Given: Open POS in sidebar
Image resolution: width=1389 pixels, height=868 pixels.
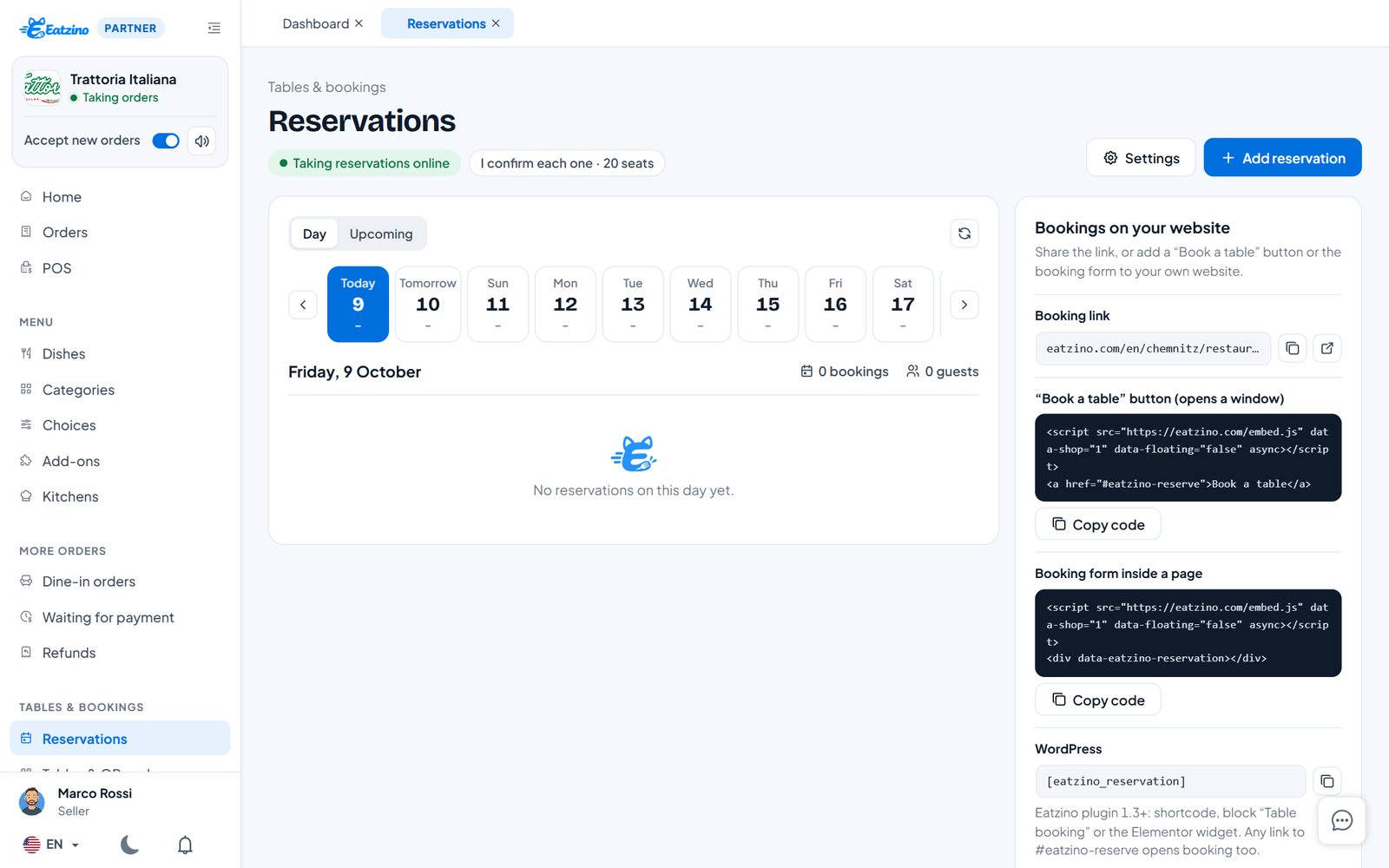Looking at the screenshot, I should [x=120, y=268].
